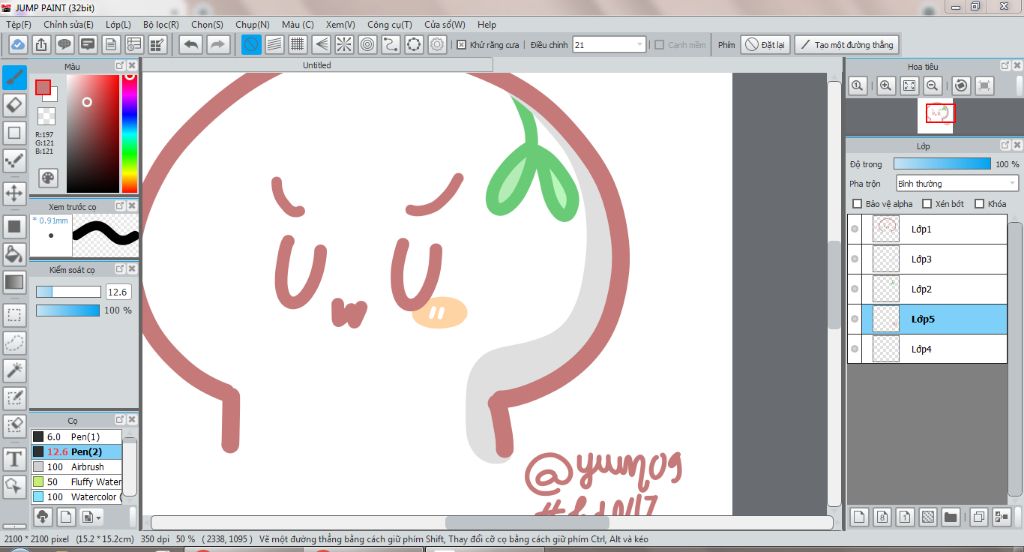Open the color palette icon in Màu panel
Image resolution: width=1024 pixels, height=552 pixels.
tap(48, 178)
